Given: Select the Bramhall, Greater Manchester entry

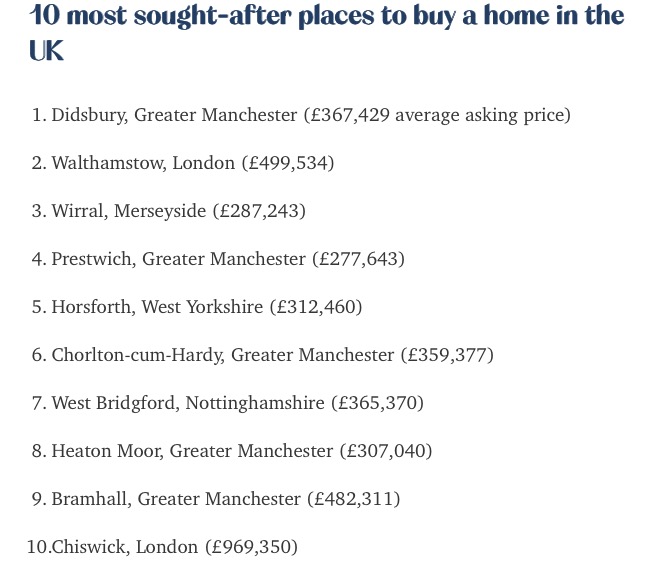Looking at the screenshot, I should tap(216, 499).
